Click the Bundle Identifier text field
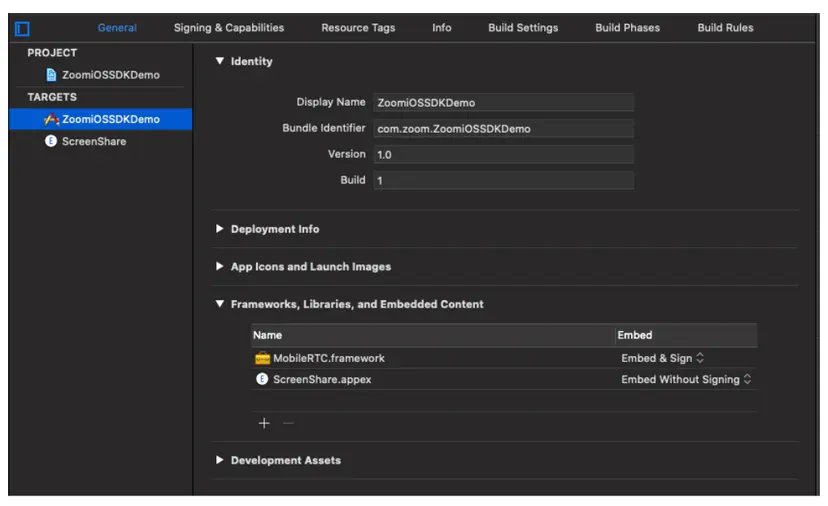The height and width of the screenshot is (506, 828). point(503,129)
